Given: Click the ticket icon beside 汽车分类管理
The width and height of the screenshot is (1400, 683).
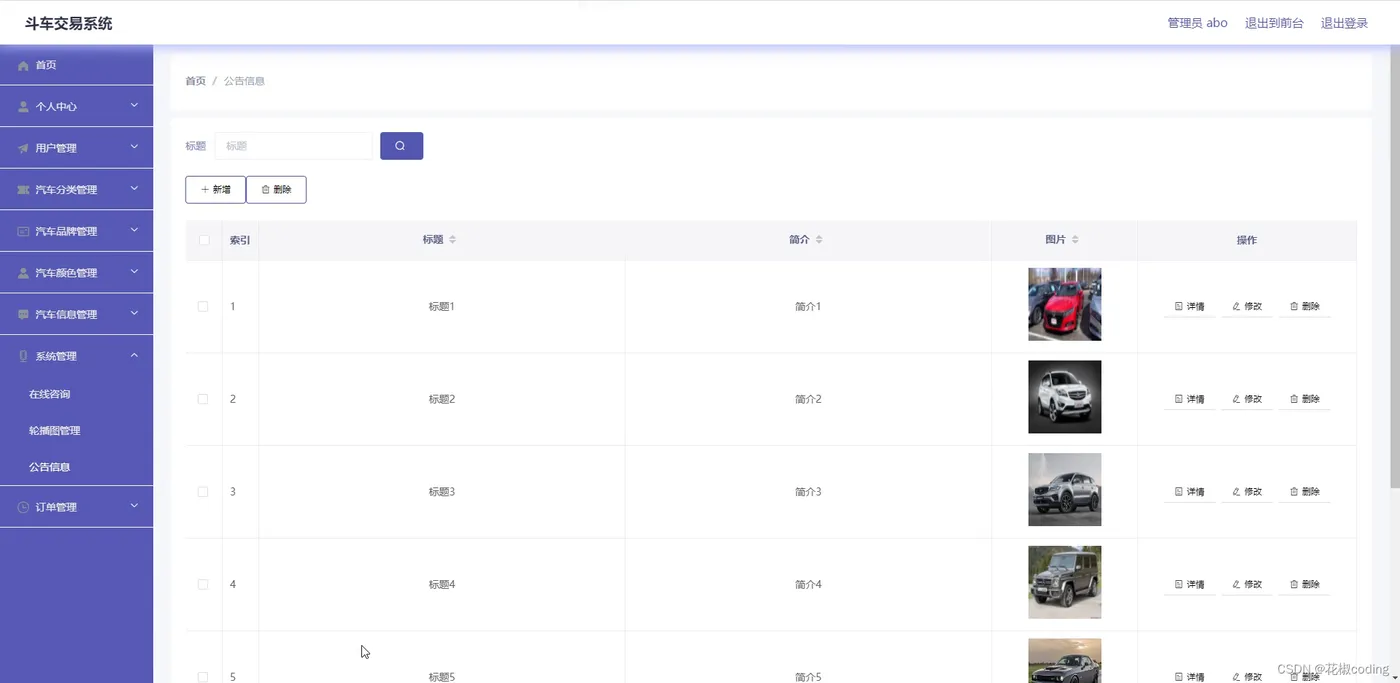Looking at the screenshot, I should pyautogui.click(x=23, y=190).
